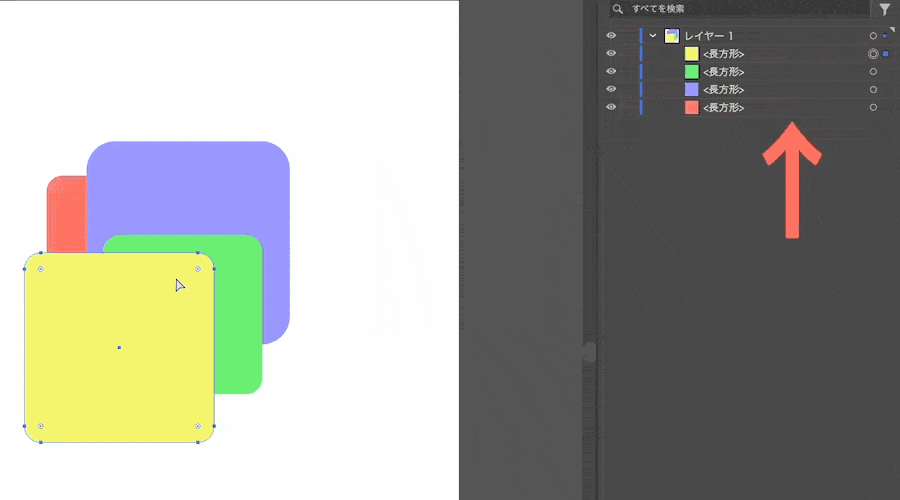Click yellow rectangle thumbnail in layers list
The width and height of the screenshot is (900, 500).
coord(692,54)
